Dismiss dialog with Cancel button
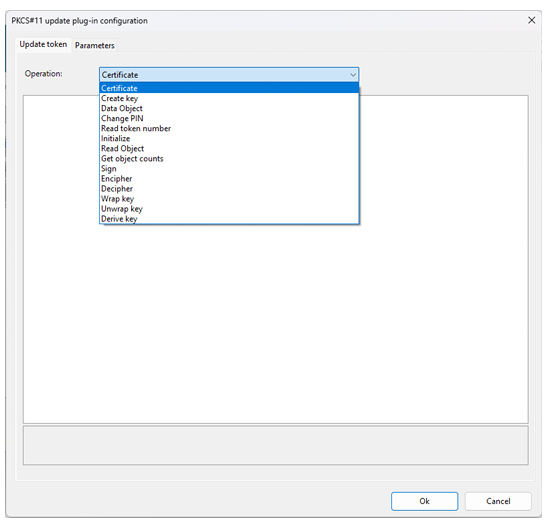Screen dimensions: 546x520 (498, 501)
